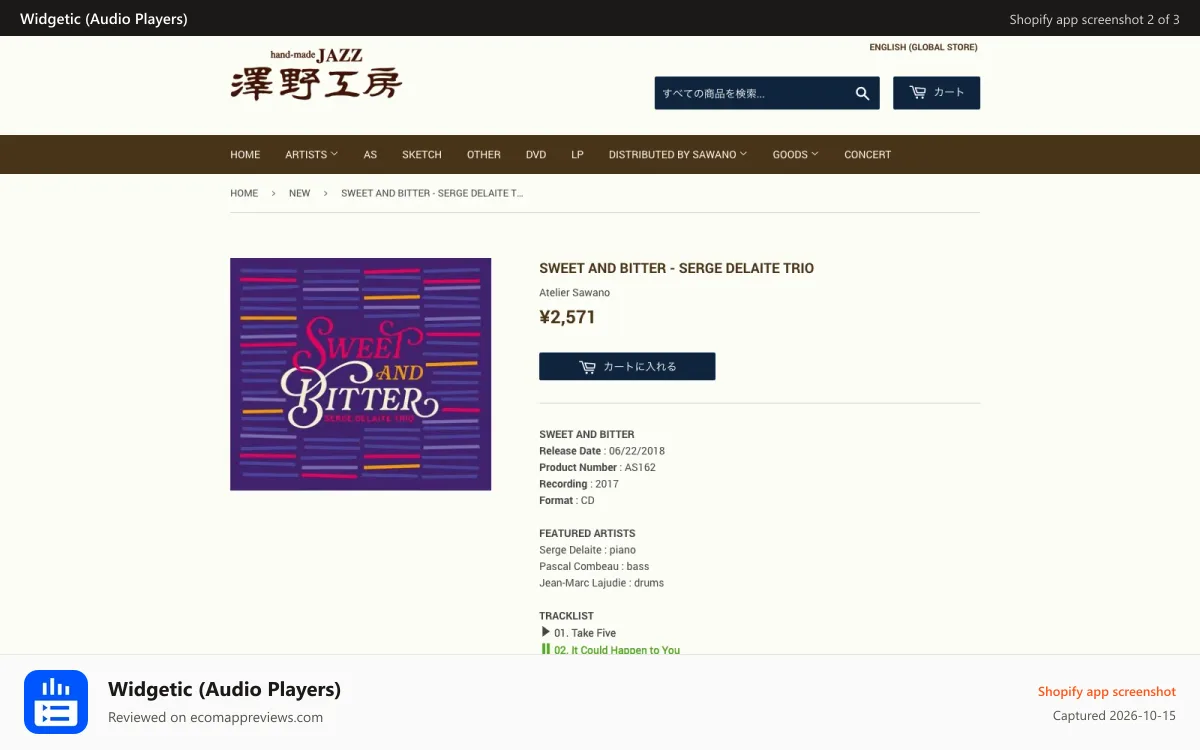Click NEW in the breadcrumb
The height and width of the screenshot is (750, 1200).
pos(300,193)
